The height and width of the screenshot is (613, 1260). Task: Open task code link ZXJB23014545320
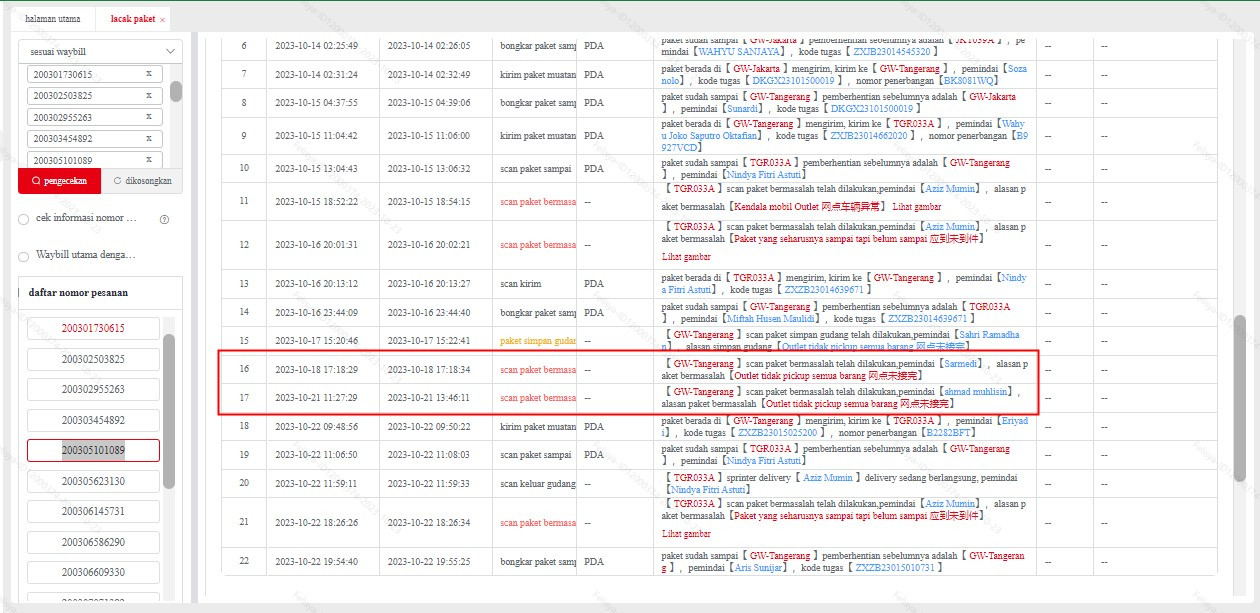click(892, 51)
